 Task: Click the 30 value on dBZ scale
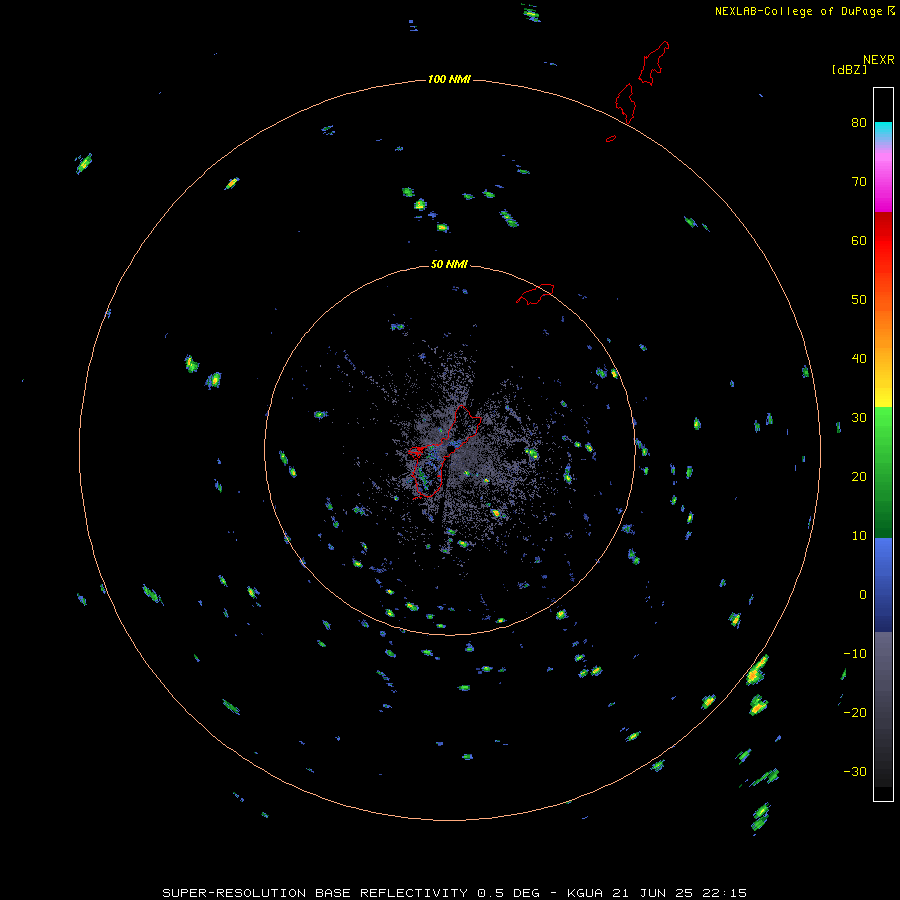pos(859,417)
